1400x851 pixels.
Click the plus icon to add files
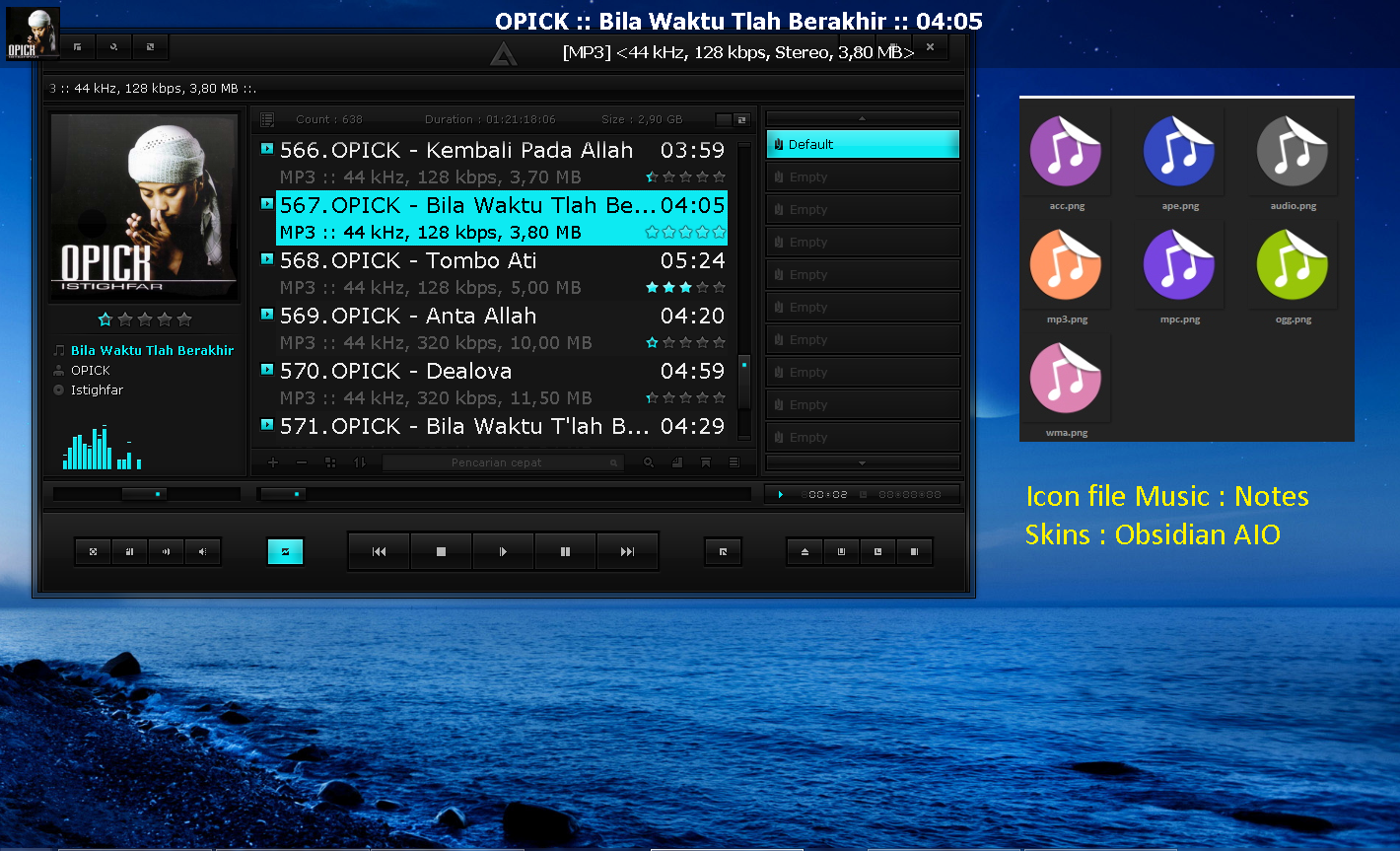point(273,462)
